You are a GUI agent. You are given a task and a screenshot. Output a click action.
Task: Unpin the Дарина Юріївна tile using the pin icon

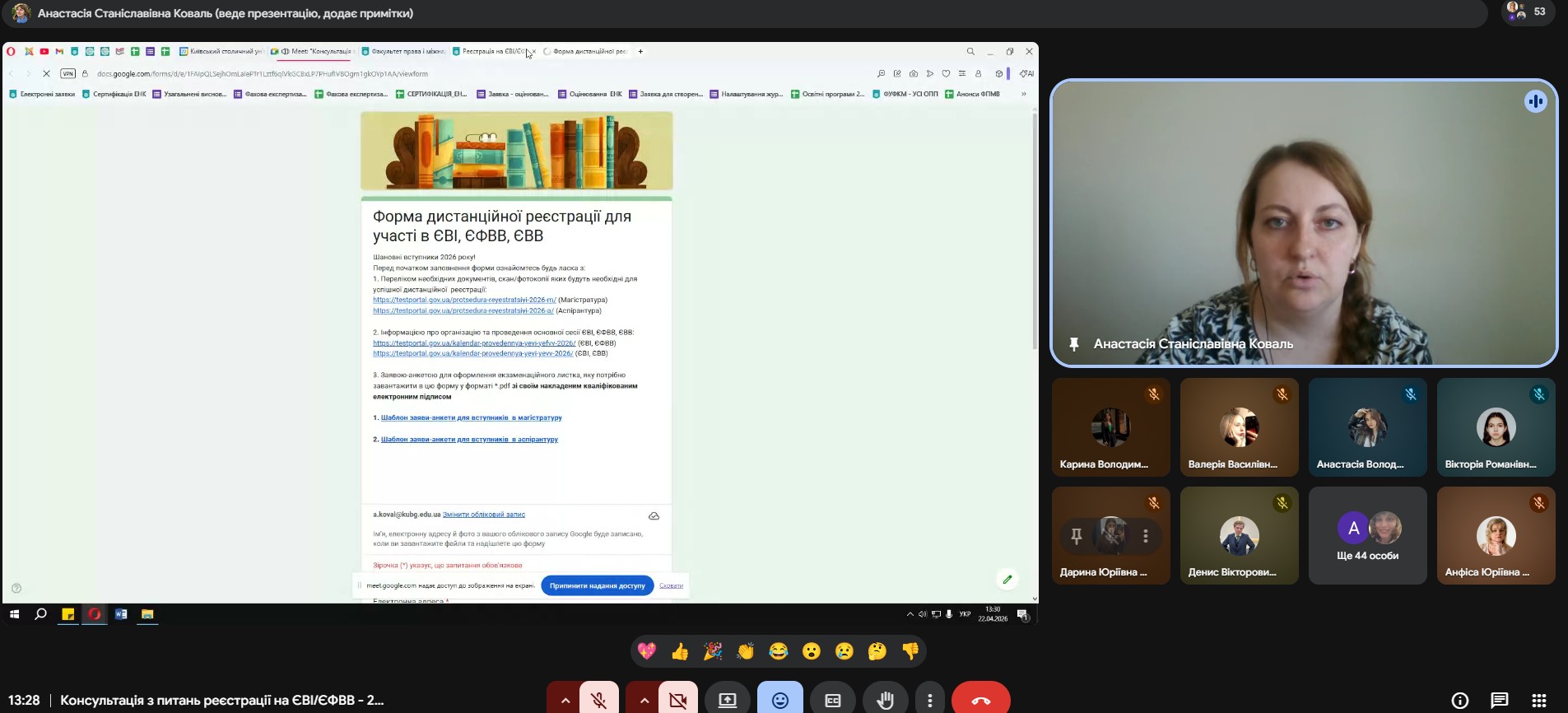pyautogui.click(x=1076, y=536)
